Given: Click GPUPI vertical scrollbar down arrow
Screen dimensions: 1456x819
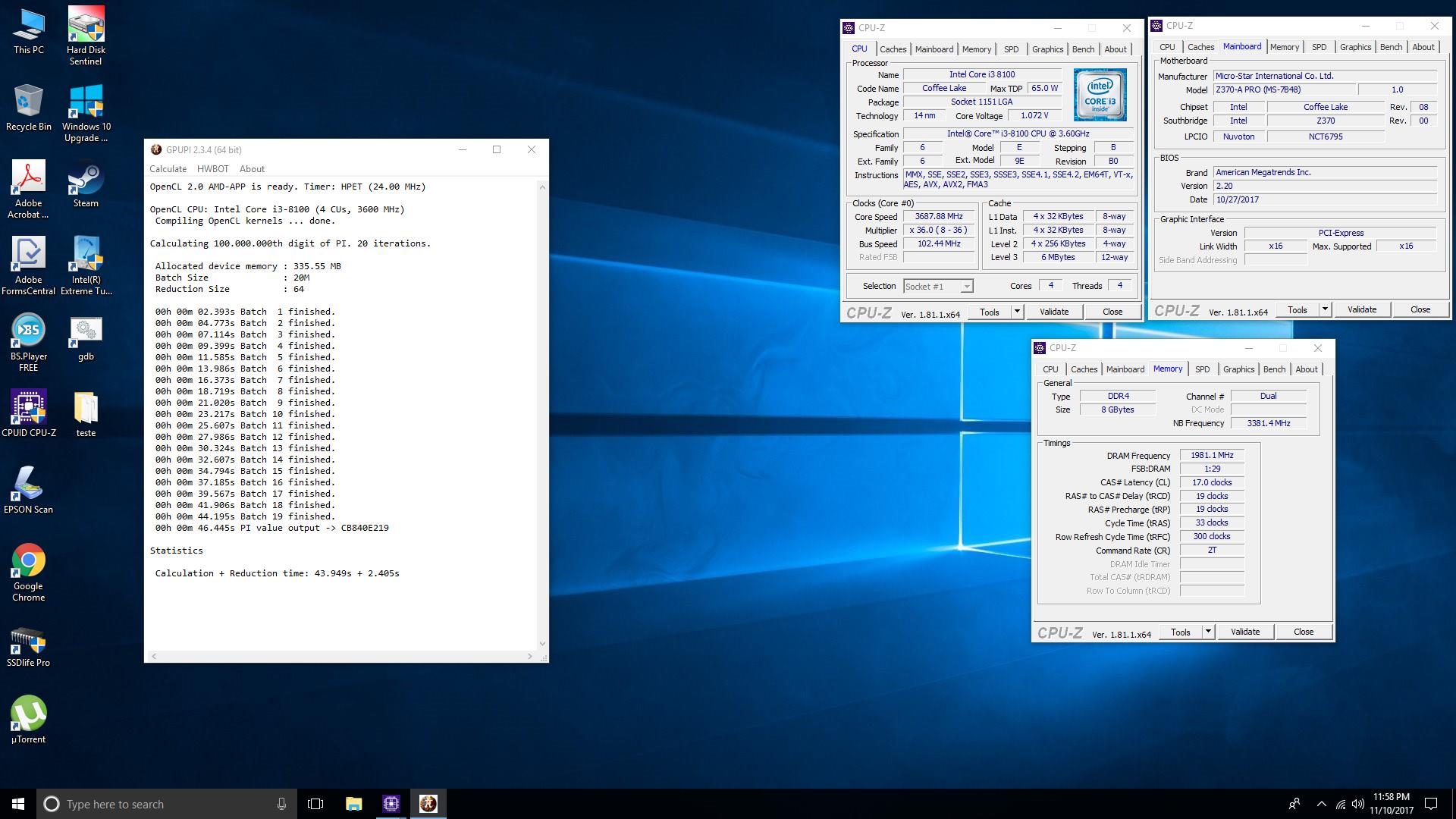Looking at the screenshot, I should (x=542, y=644).
